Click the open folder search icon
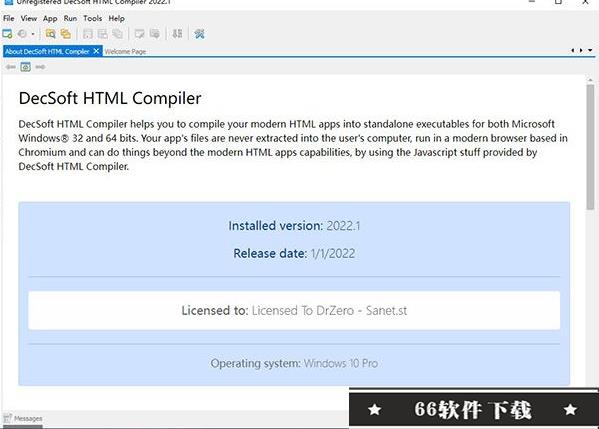Viewport: 599px width, 429px height. point(50,34)
